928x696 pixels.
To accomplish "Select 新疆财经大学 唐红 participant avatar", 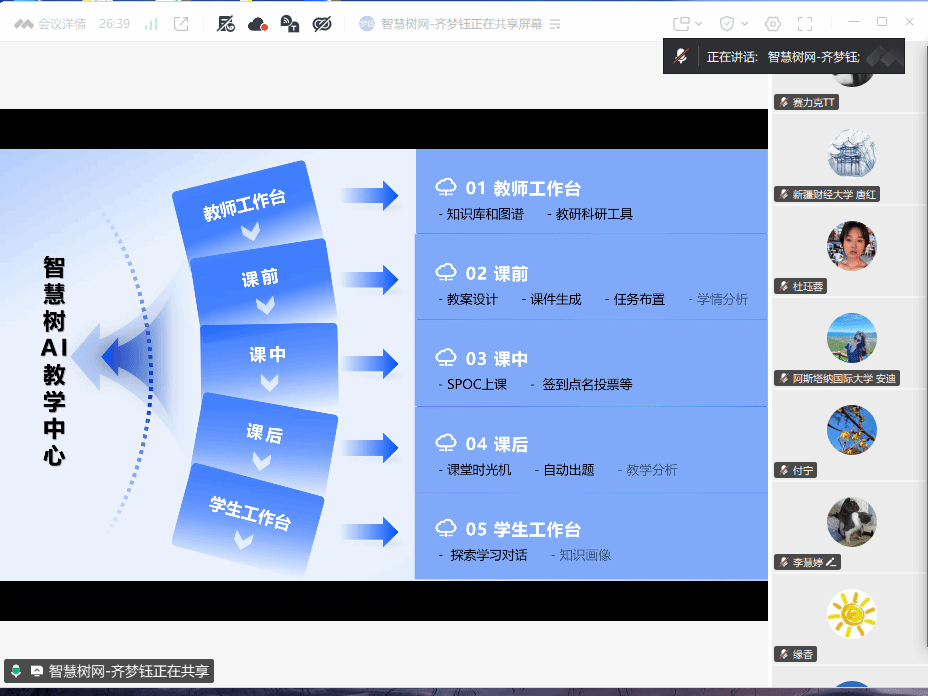I will (x=851, y=153).
